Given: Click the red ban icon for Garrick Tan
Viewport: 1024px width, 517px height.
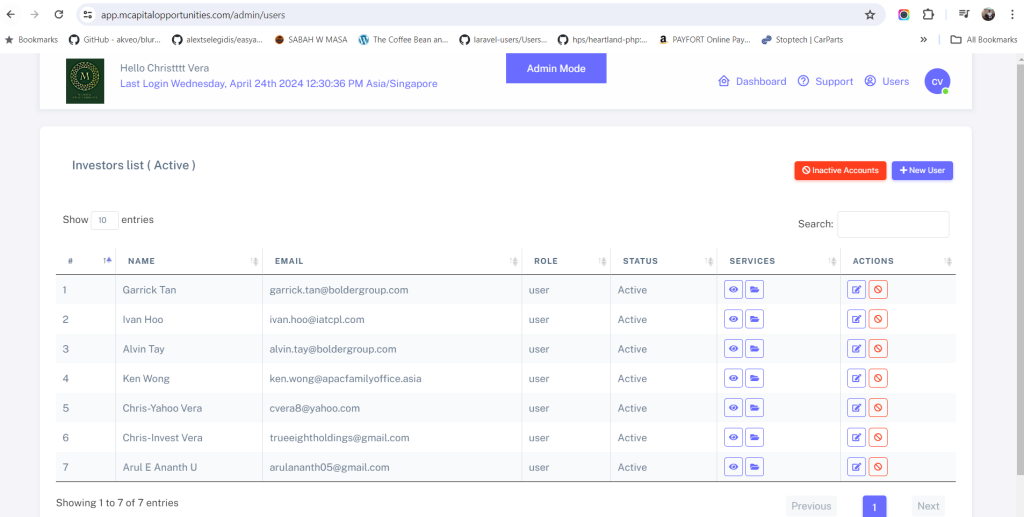Looking at the screenshot, I should tap(878, 290).
